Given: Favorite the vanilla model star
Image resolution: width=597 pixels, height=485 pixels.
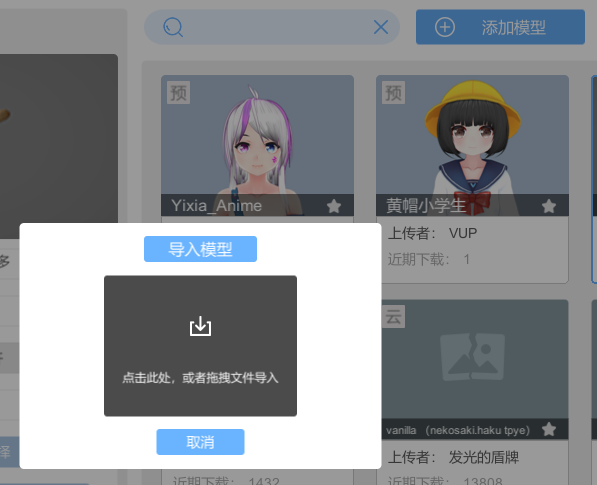Looking at the screenshot, I should (549, 429).
